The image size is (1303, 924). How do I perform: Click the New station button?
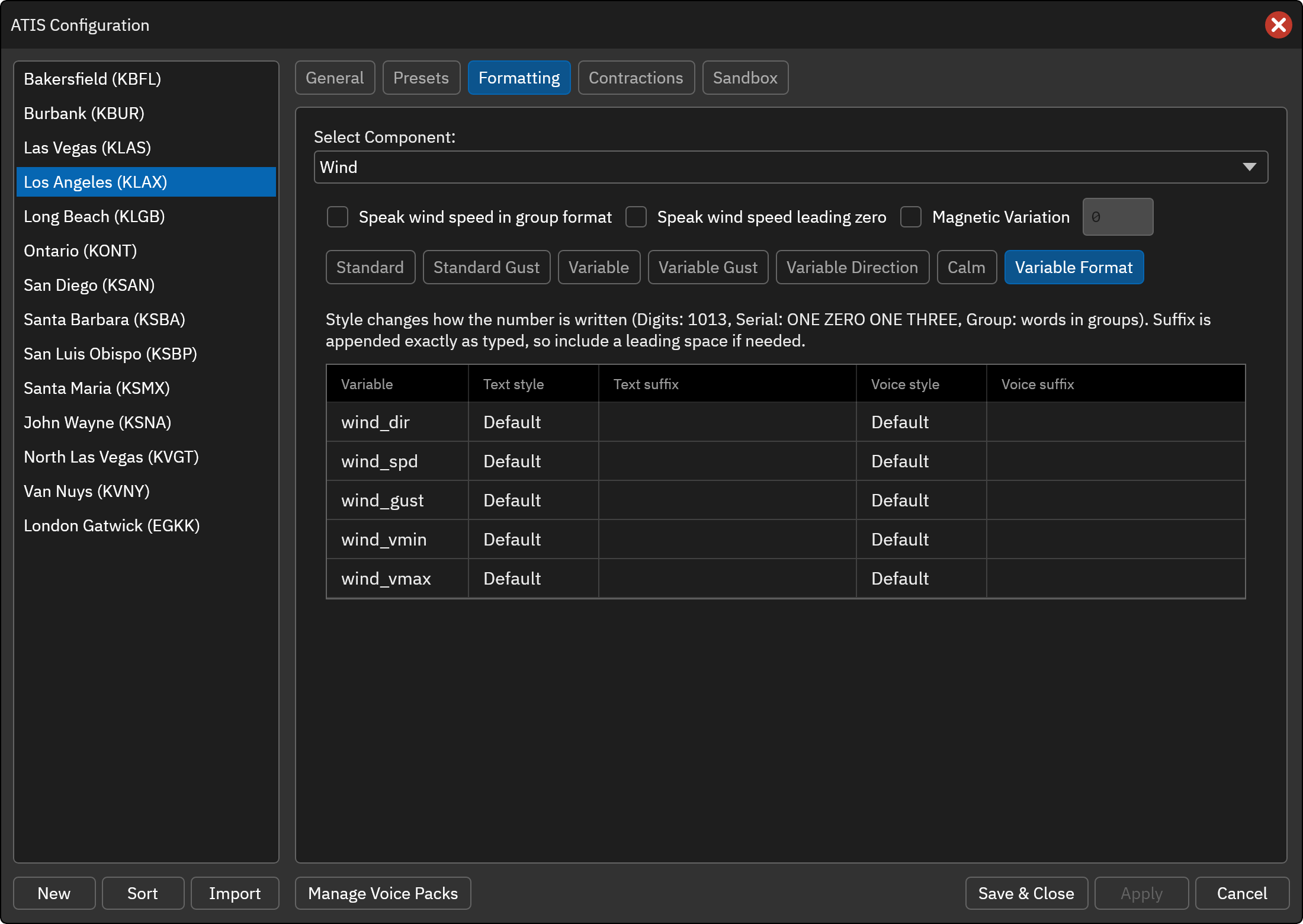coord(54,893)
